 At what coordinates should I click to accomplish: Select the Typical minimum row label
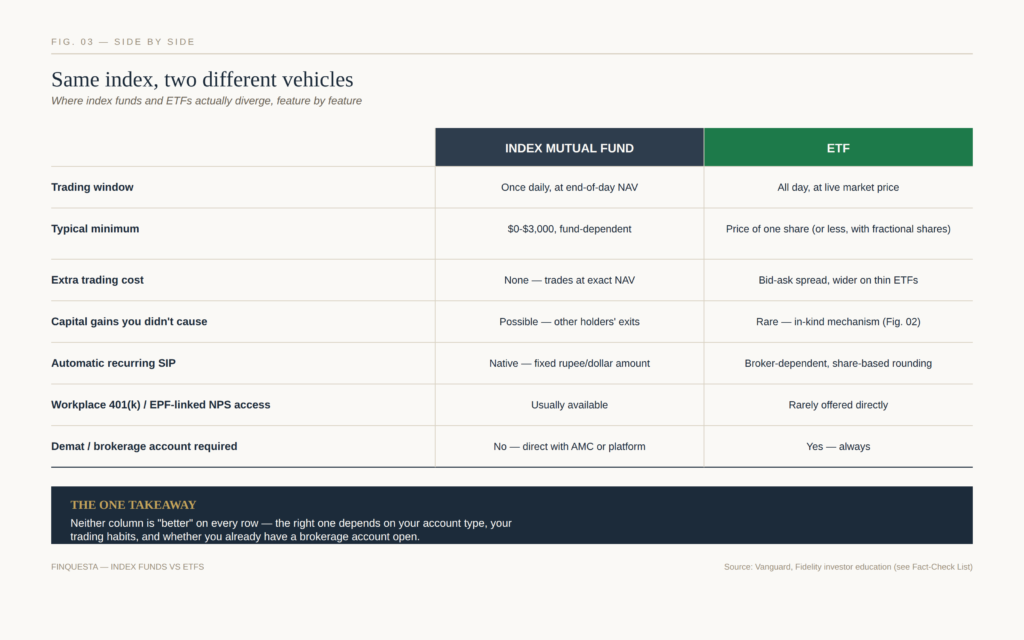coord(95,229)
